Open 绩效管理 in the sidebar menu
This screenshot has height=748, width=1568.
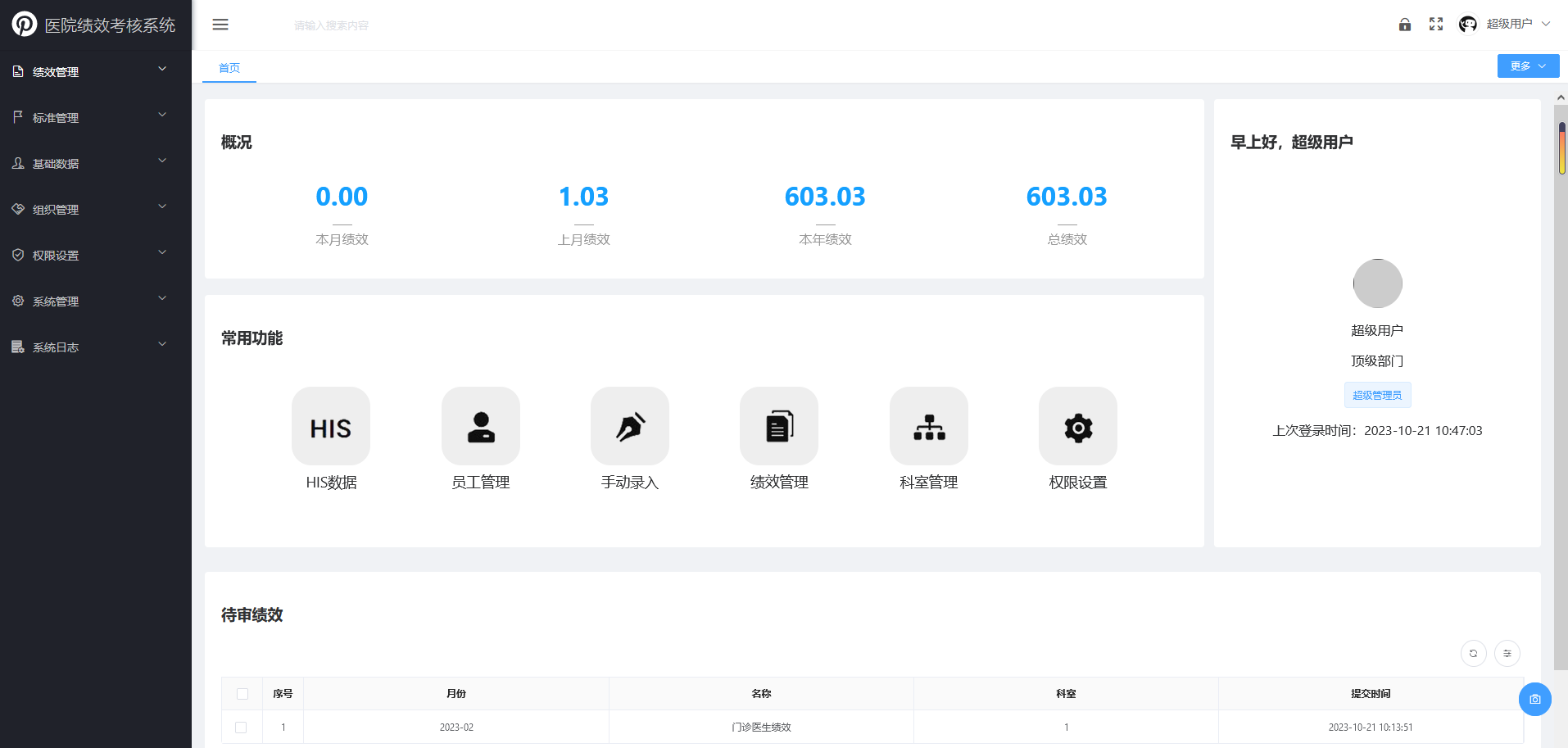coord(96,72)
